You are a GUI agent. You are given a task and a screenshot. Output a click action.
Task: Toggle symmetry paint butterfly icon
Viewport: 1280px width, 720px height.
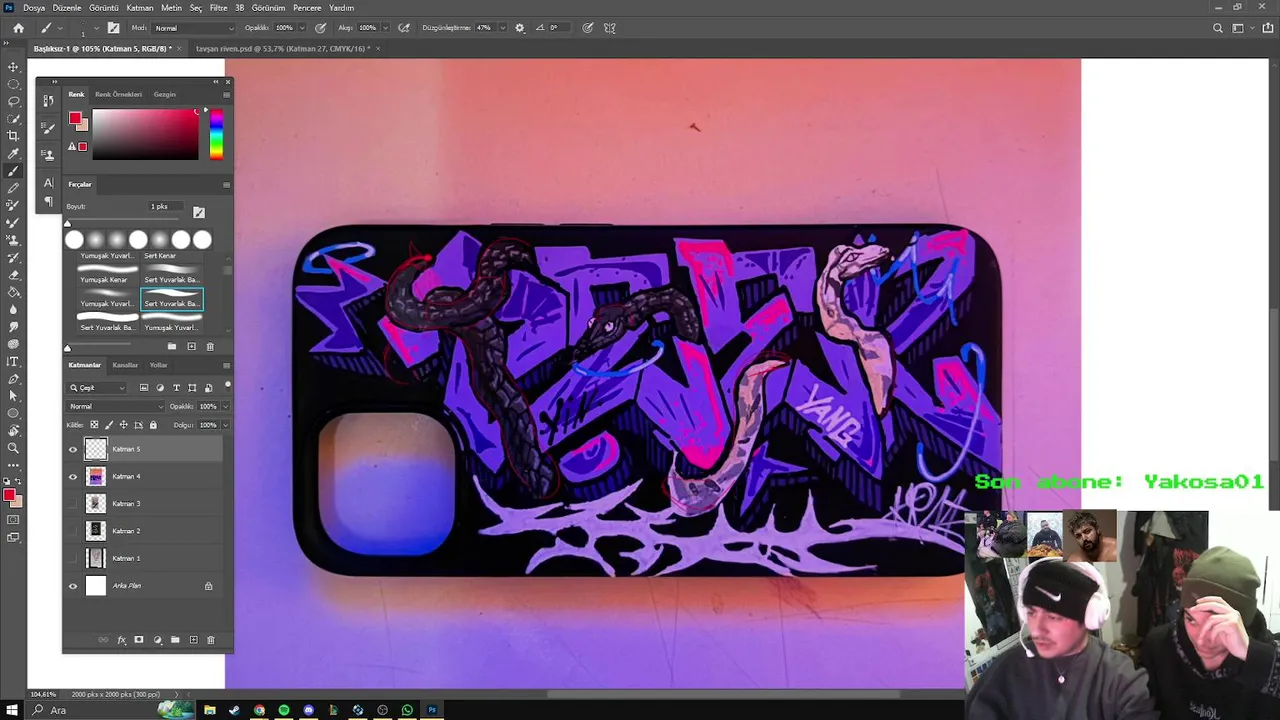click(610, 28)
